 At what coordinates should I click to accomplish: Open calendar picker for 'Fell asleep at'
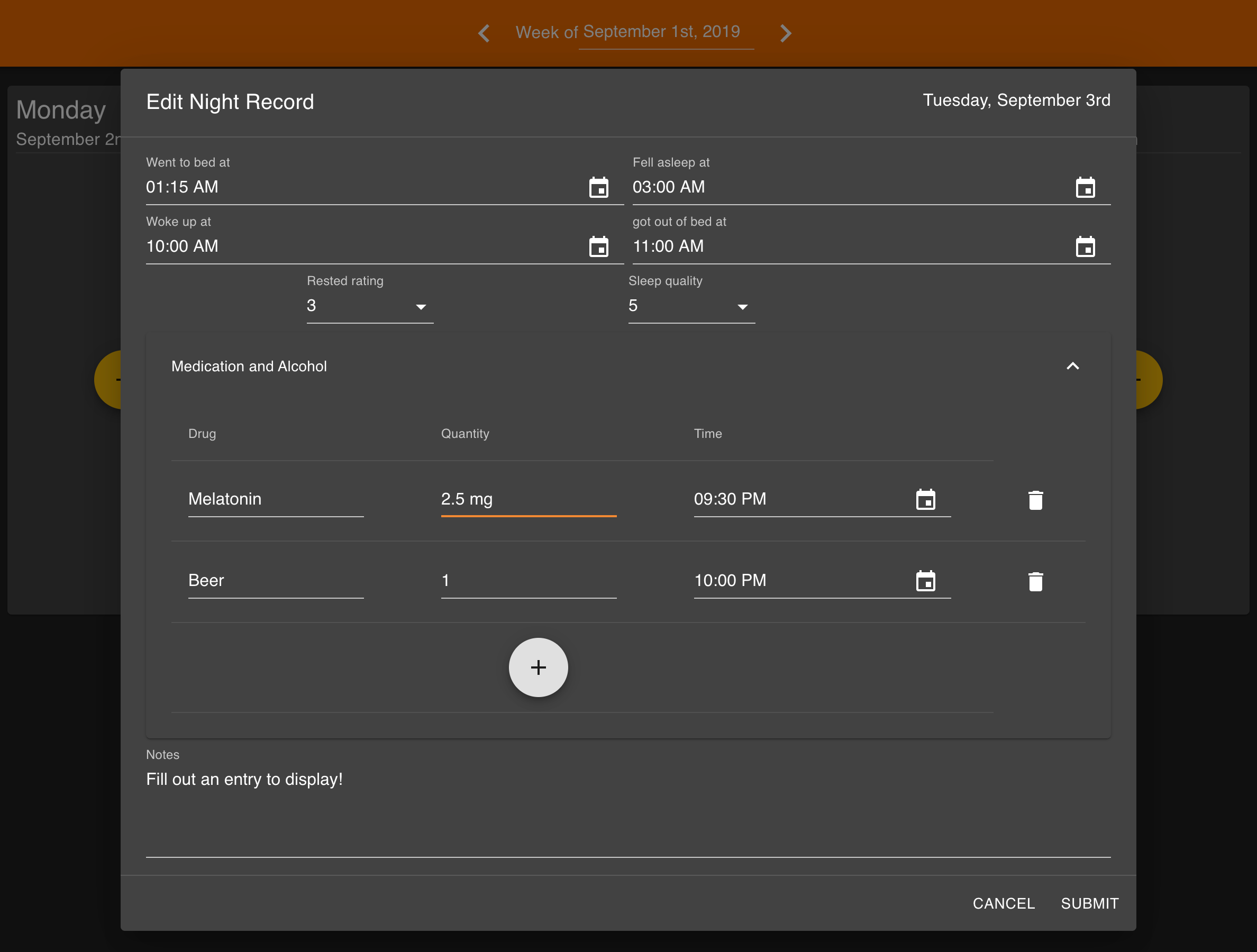click(x=1086, y=187)
